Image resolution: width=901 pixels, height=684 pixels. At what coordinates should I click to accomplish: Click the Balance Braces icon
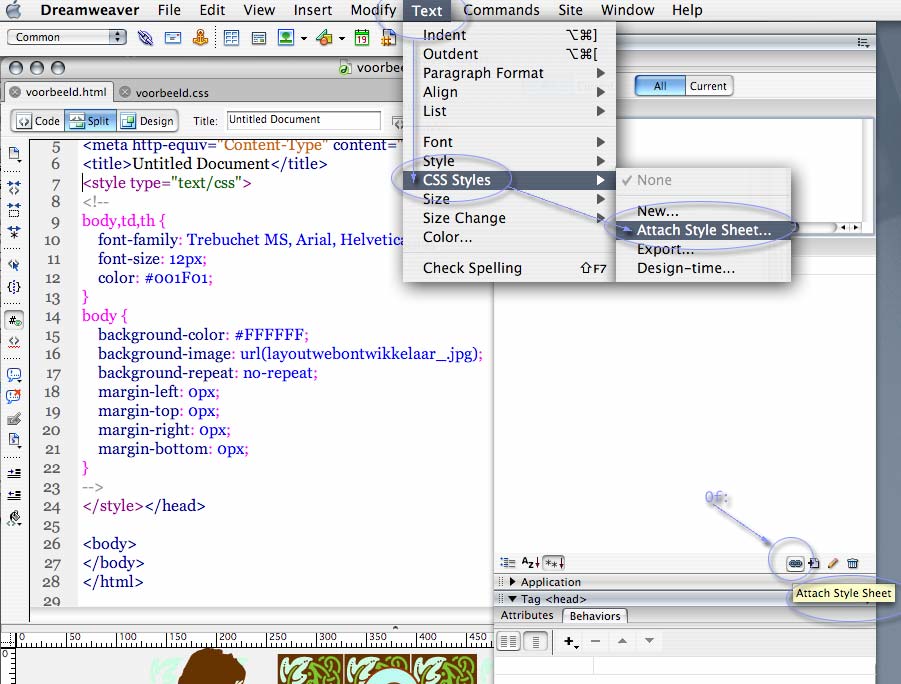(14, 287)
